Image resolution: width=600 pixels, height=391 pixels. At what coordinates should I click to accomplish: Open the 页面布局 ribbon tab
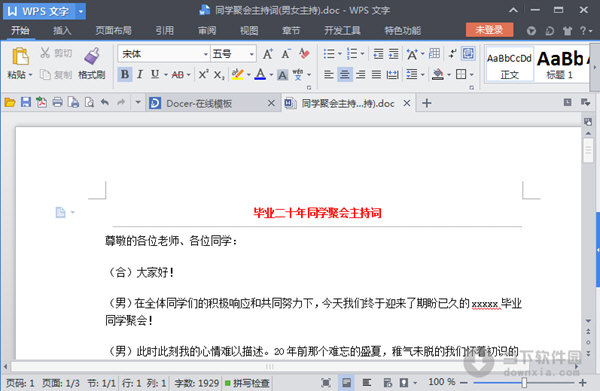pos(113,30)
